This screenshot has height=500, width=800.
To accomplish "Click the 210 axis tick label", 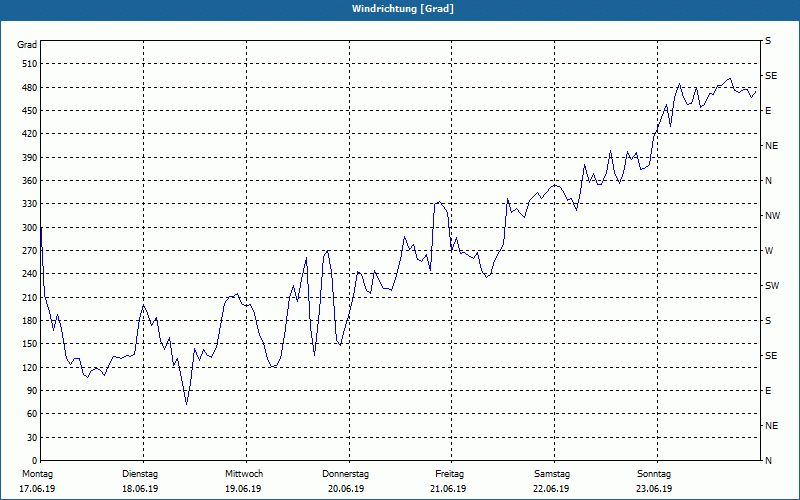I will pyautogui.click(x=30, y=297).
